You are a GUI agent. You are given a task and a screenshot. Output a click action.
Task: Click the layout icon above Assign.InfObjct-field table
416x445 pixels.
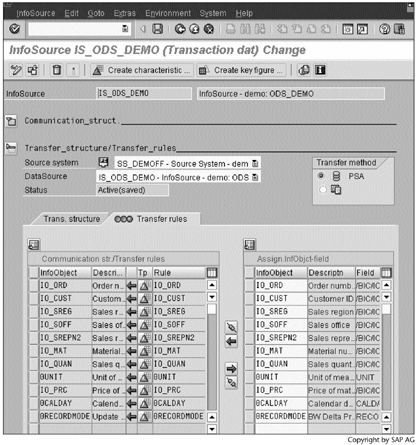[x=250, y=245]
